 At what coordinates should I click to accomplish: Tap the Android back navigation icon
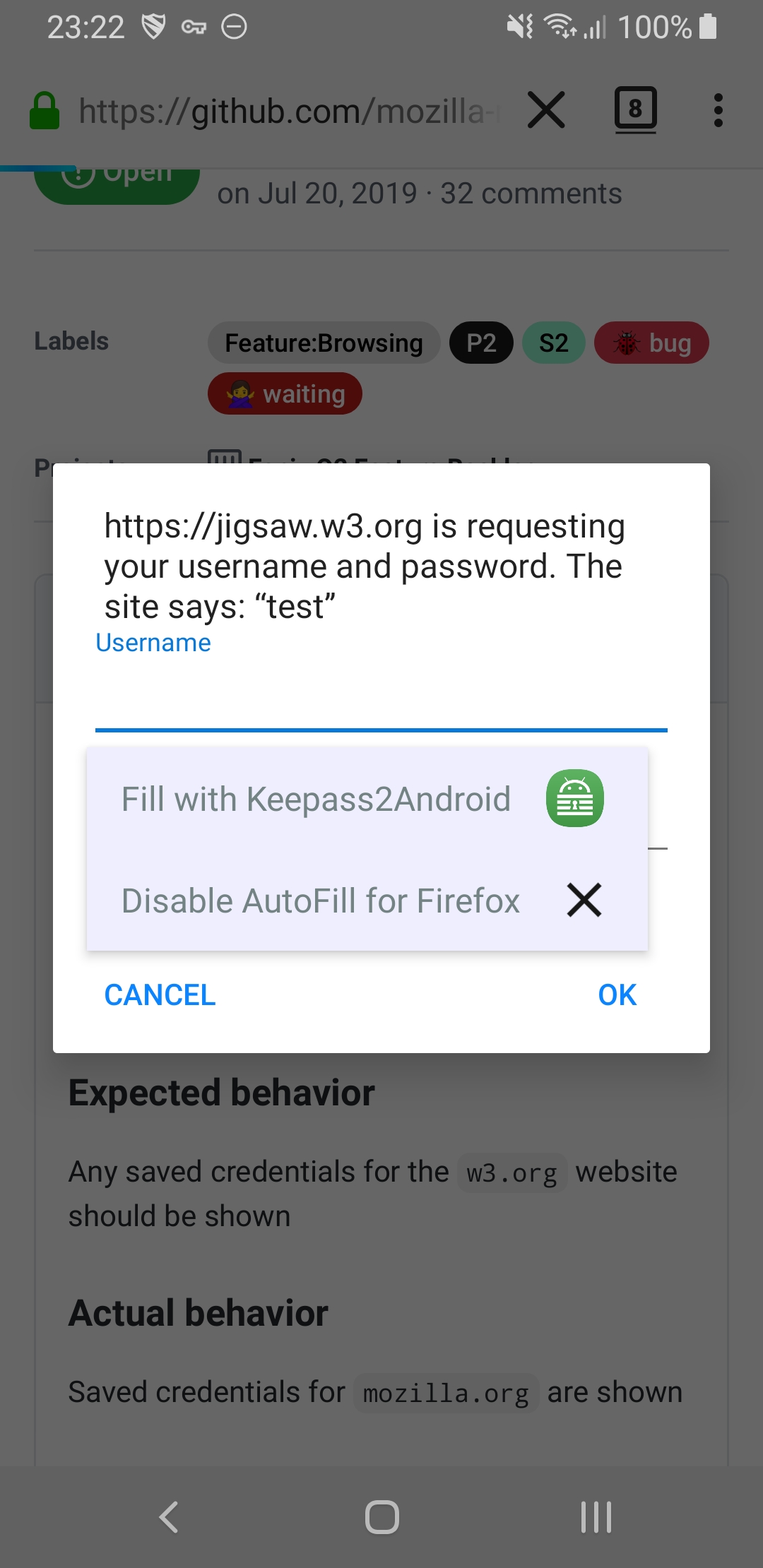[x=168, y=1516]
